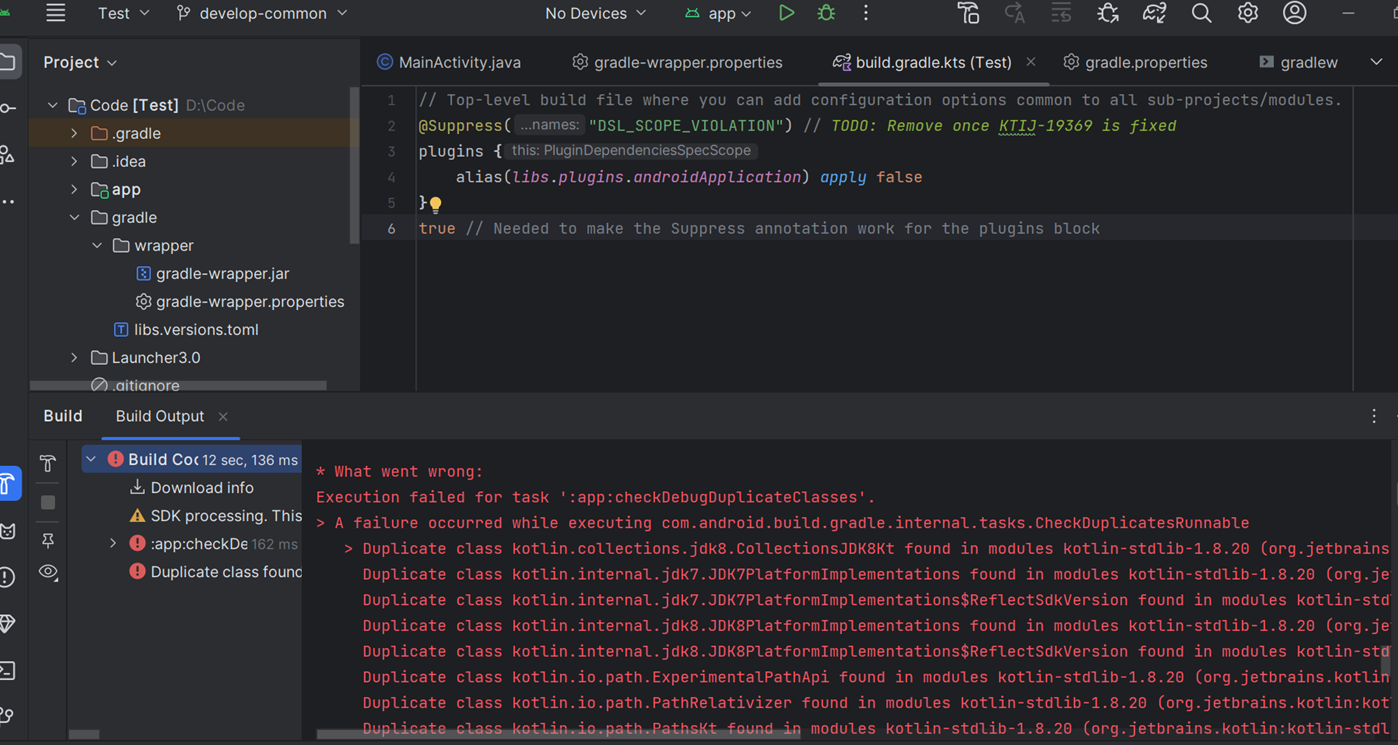
Task: Open the No Devices device selector
Action: 594,13
